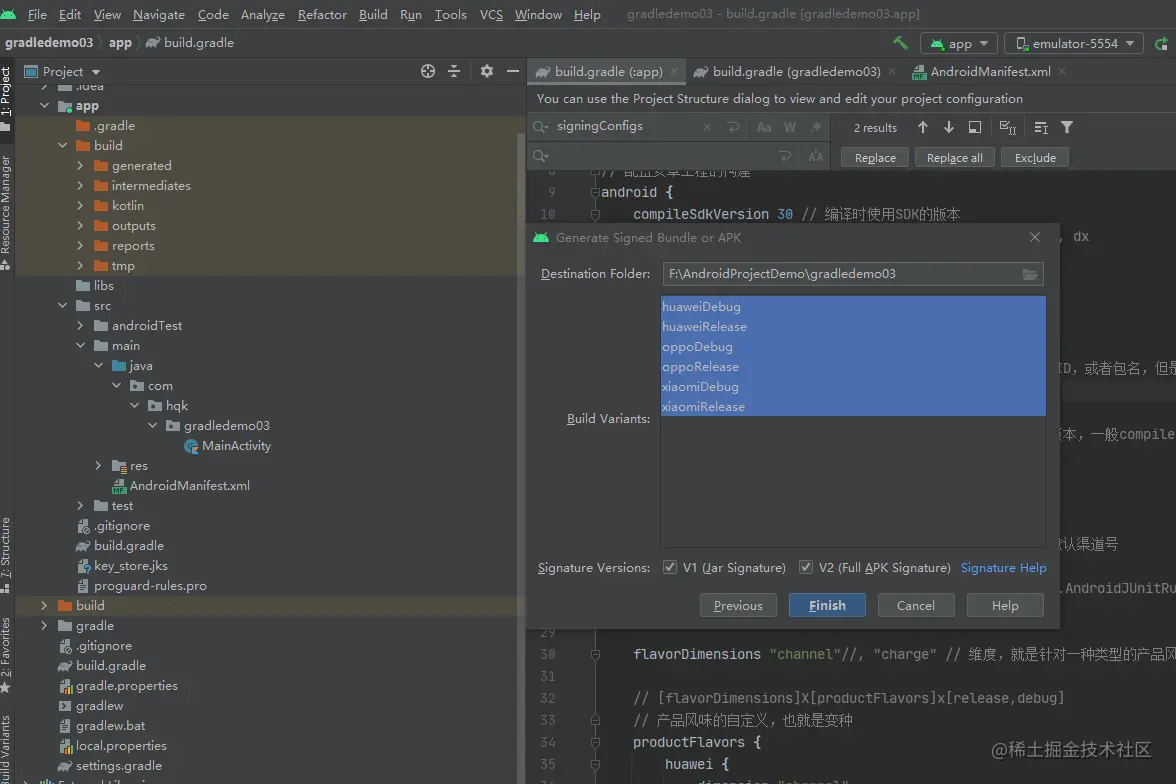Screen dimensions: 1176x784
Task: Open the Refactor menu
Action: point(322,14)
